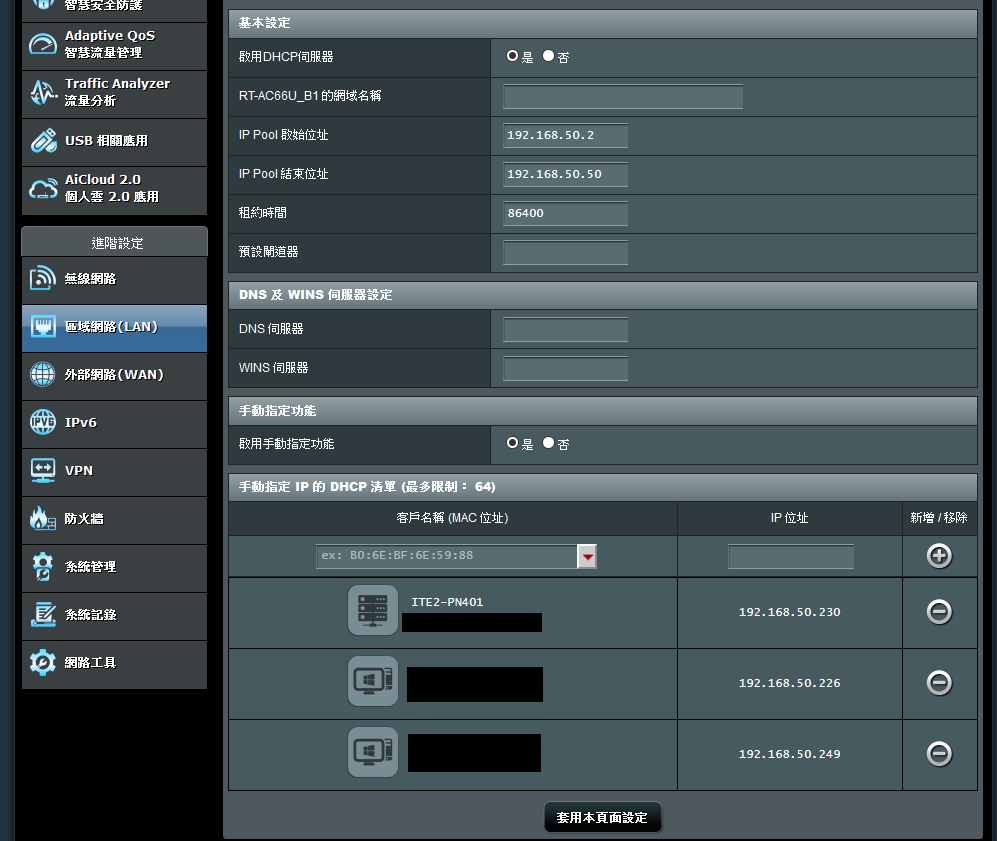Click IP address 192.168.50.249 text
The width and height of the screenshot is (997, 841).
(x=790, y=754)
